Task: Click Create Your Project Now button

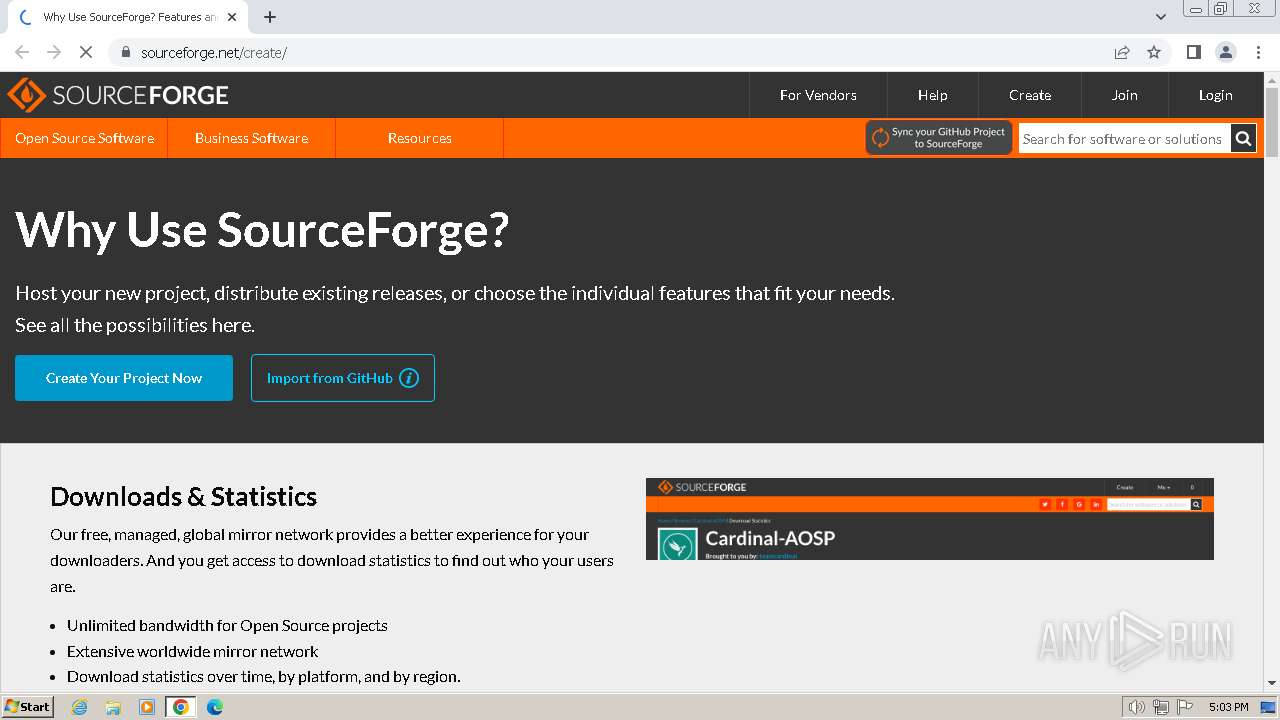Action: [124, 378]
